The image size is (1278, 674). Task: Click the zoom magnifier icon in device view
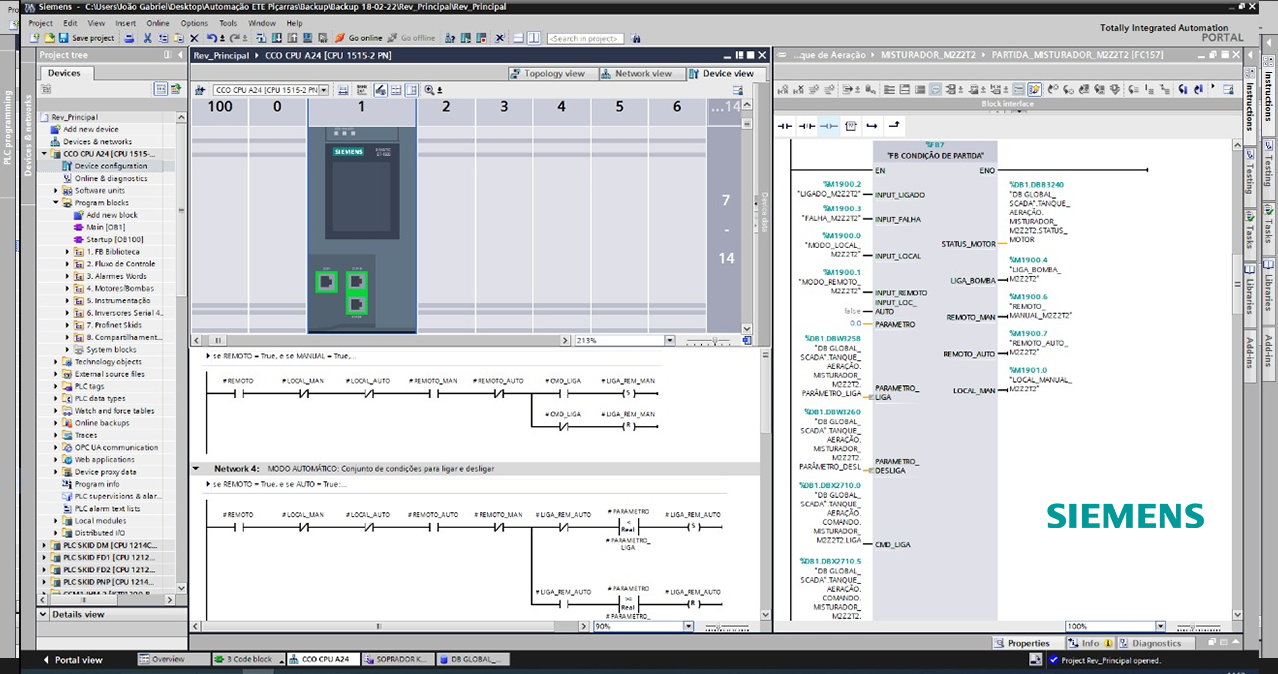pos(429,90)
